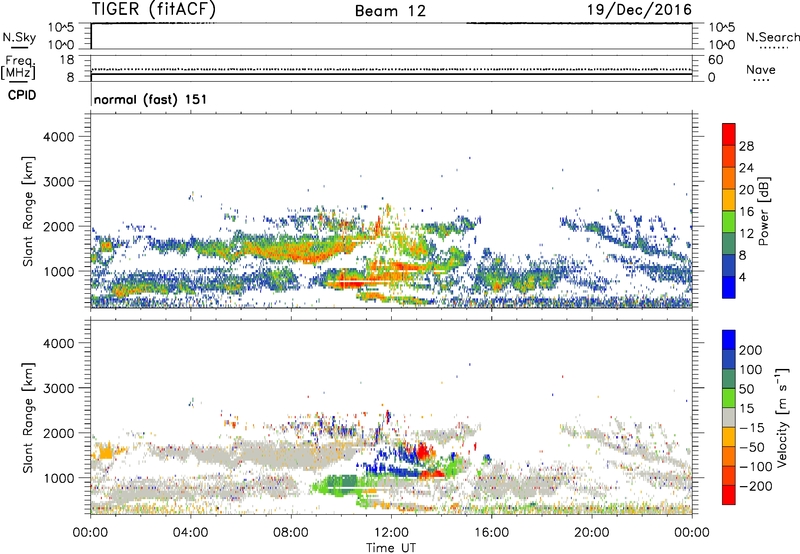The image size is (800, 554).
Task: Click the TIGER (fitACF) title text
Action: pyautogui.click(x=154, y=9)
